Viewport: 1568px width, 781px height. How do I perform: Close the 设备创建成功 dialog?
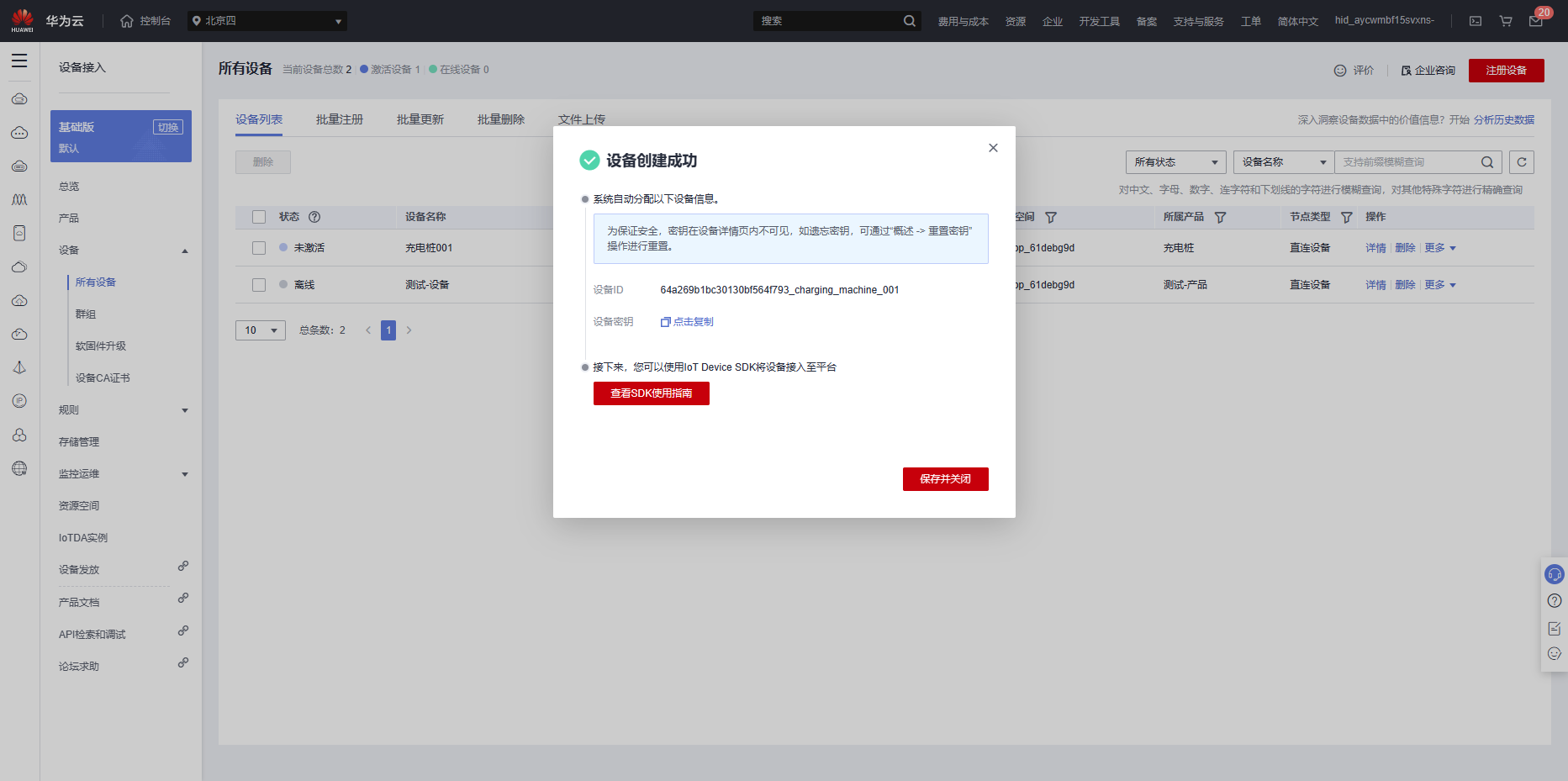[993, 148]
